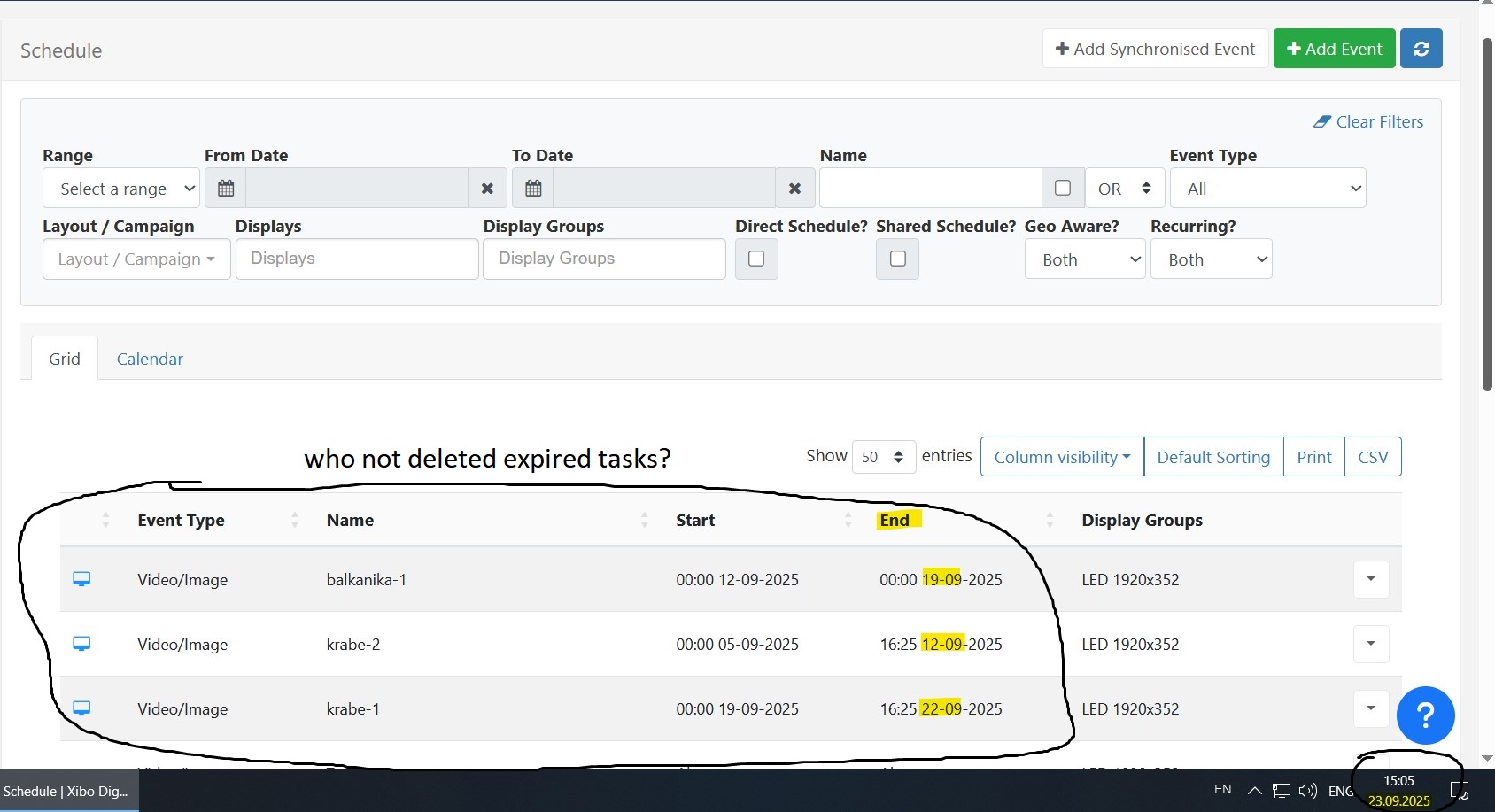Open the row menu for krabe-1
This screenshot has width=1495, height=812.
[x=1370, y=708]
